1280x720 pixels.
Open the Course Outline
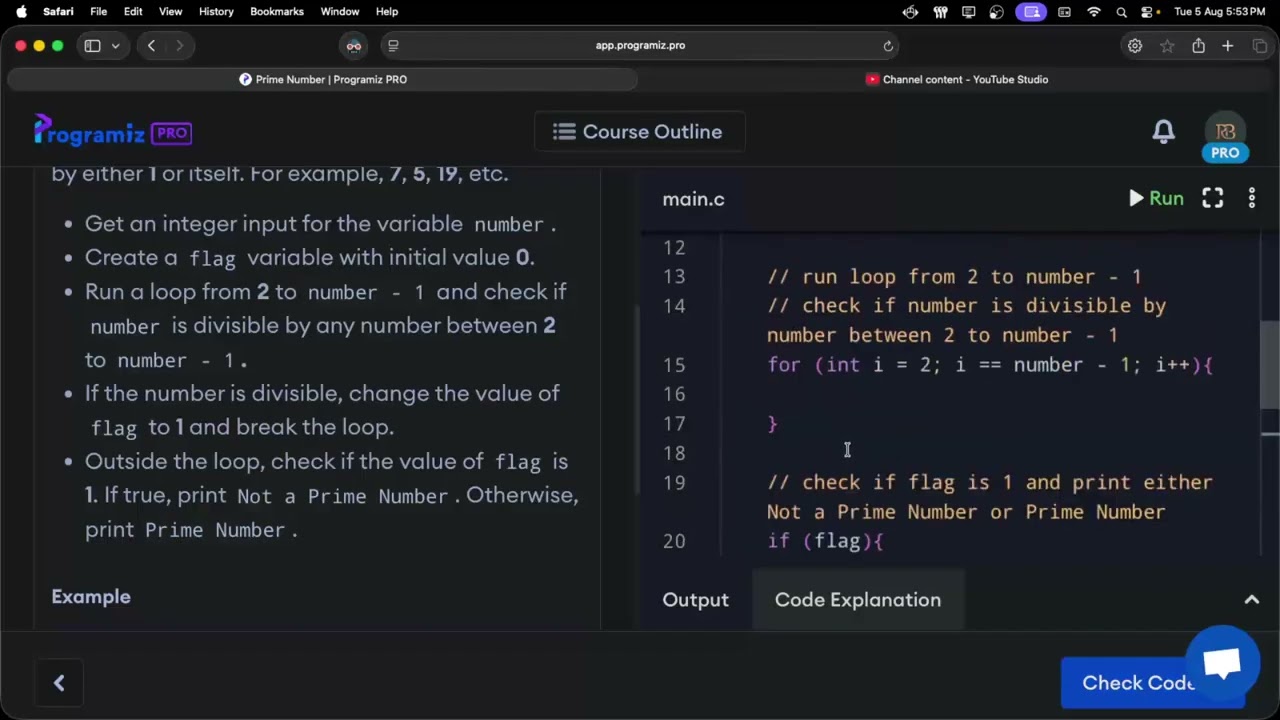tap(639, 132)
